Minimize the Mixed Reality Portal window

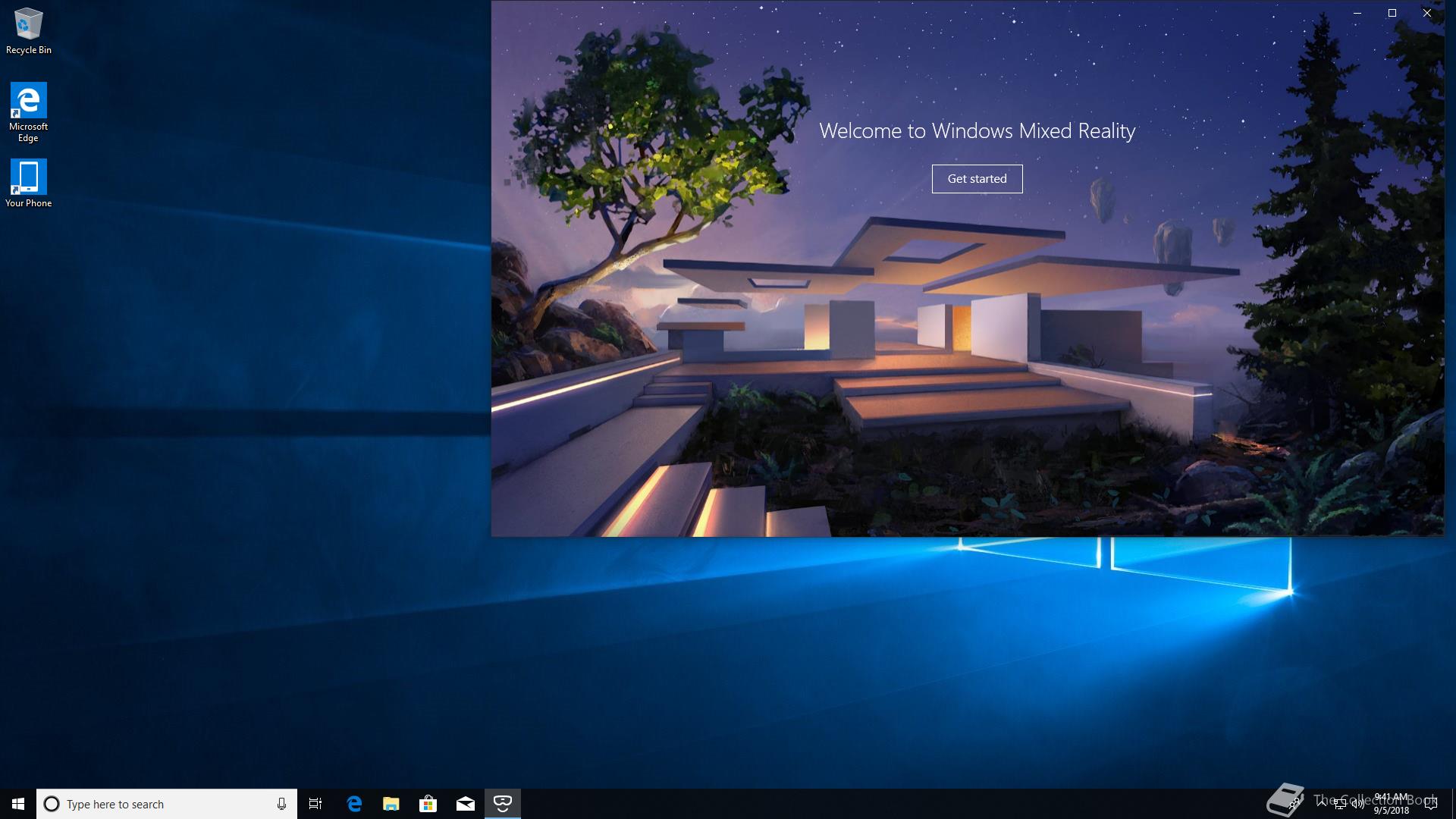pos(1357,13)
